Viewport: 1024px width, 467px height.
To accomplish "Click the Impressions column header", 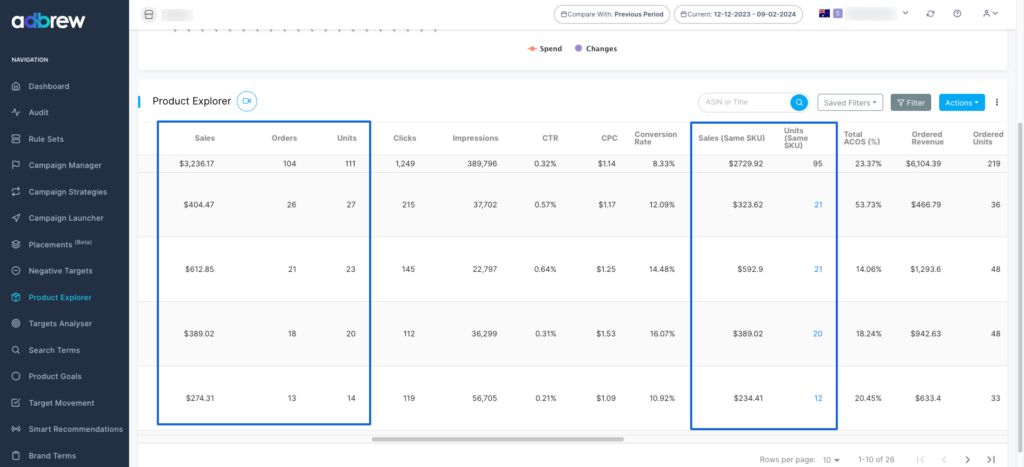I will tap(475, 138).
